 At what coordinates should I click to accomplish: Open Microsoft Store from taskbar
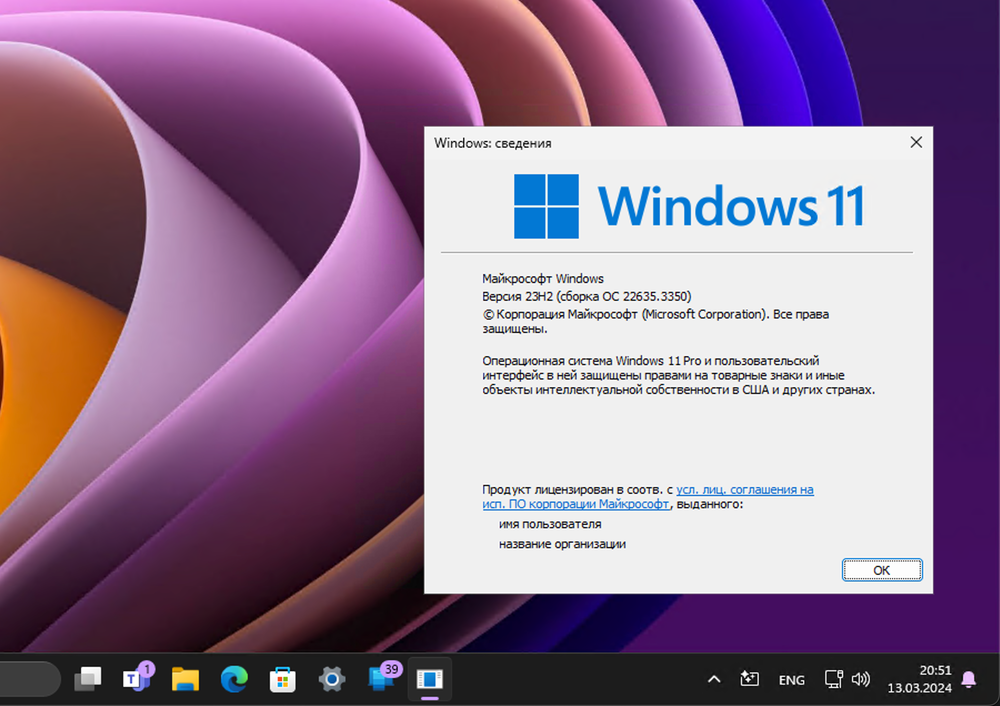283,679
